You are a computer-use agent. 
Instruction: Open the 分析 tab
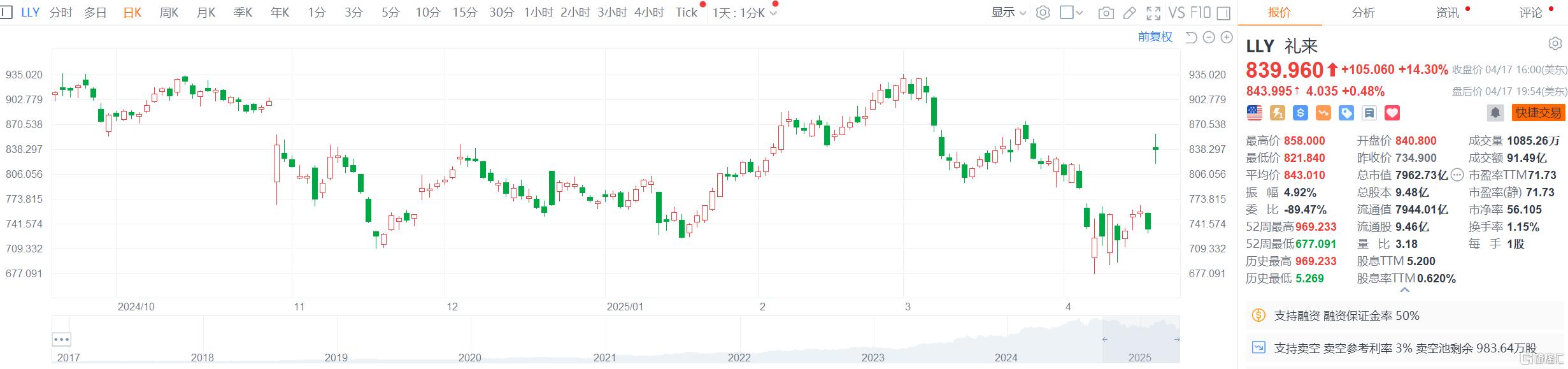1363,13
